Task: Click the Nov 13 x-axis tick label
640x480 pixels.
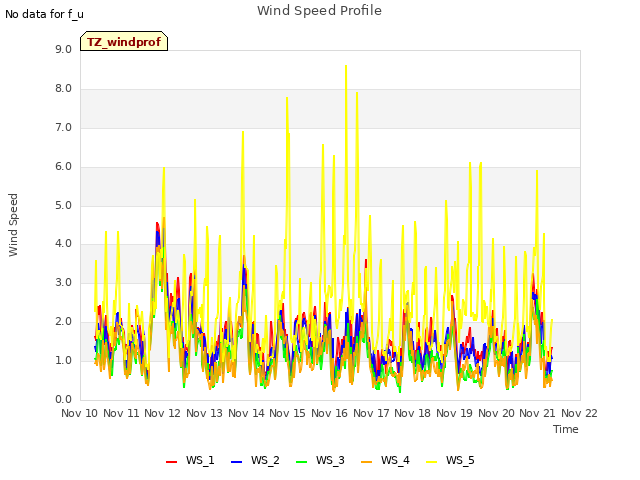Action: (204, 413)
